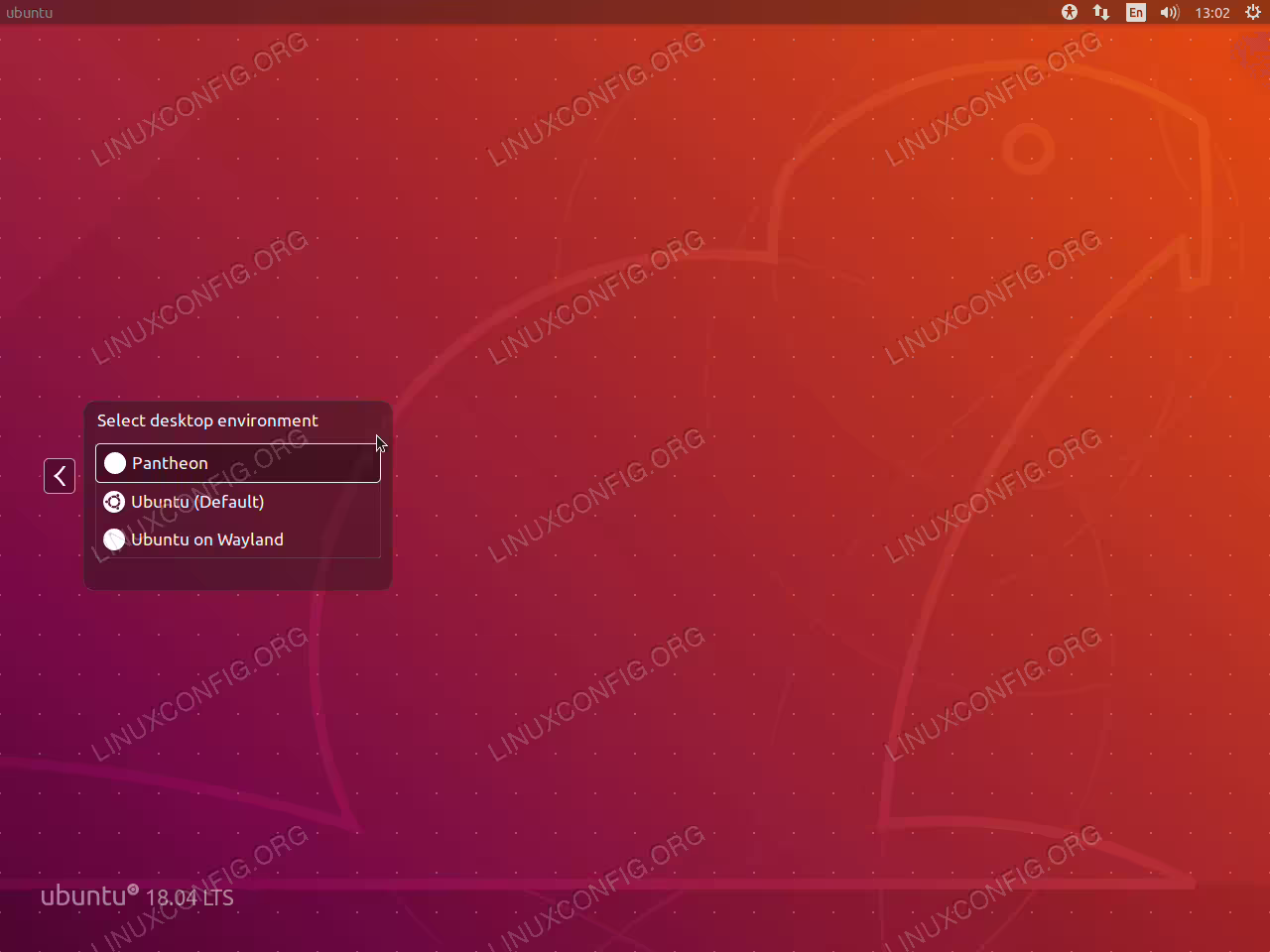This screenshot has width=1270, height=952.
Task: Open the accessibility menu icon
Action: tap(1069, 12)
